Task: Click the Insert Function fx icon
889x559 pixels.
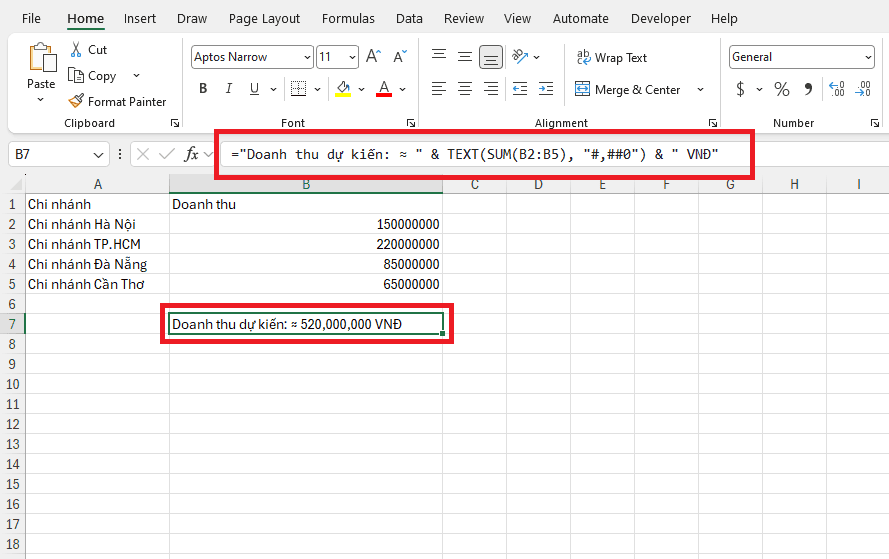Action: pyautogui.click(x=192, y=154)
